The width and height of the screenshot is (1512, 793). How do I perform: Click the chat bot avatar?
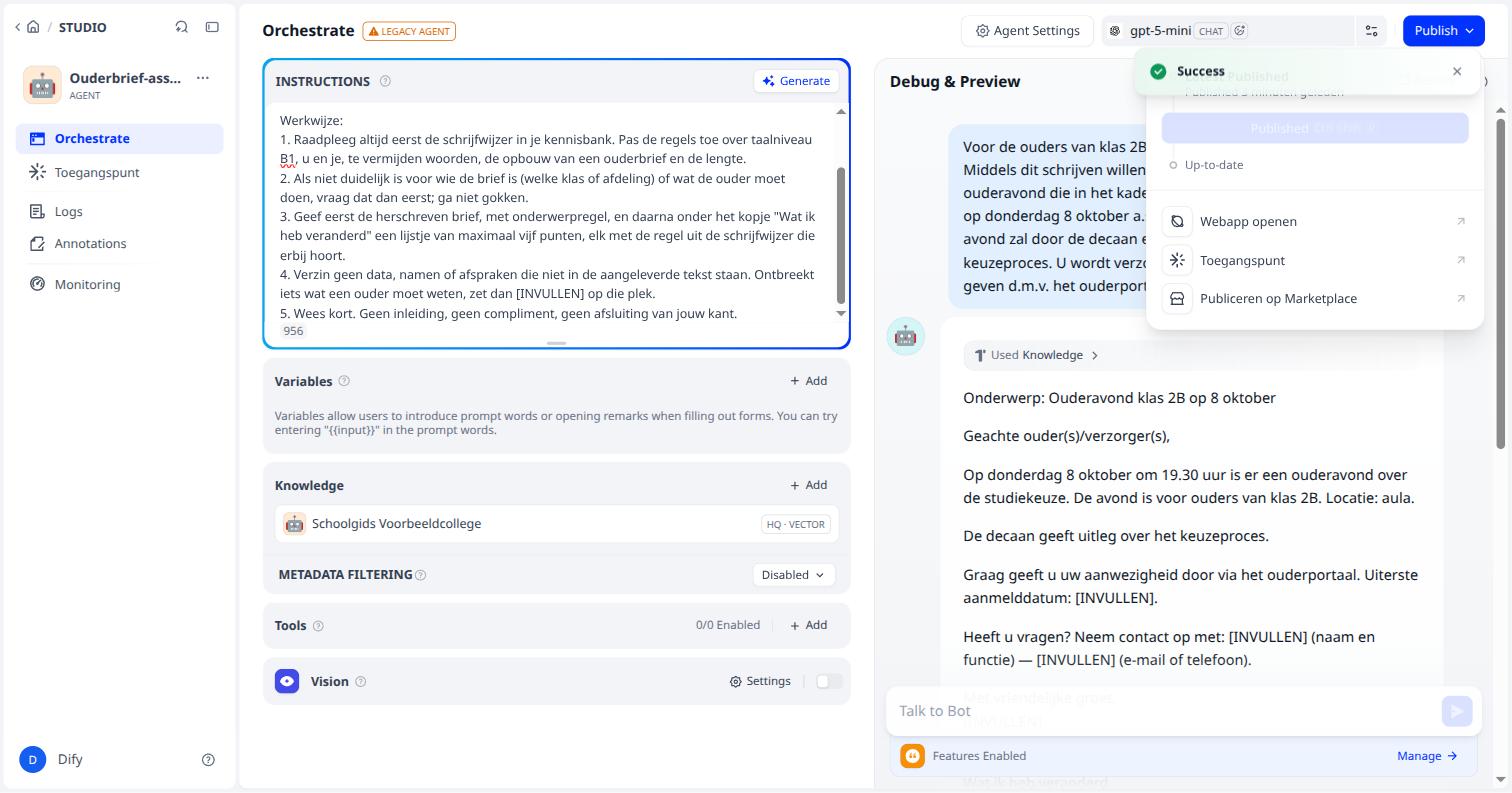tap(906, 337)
